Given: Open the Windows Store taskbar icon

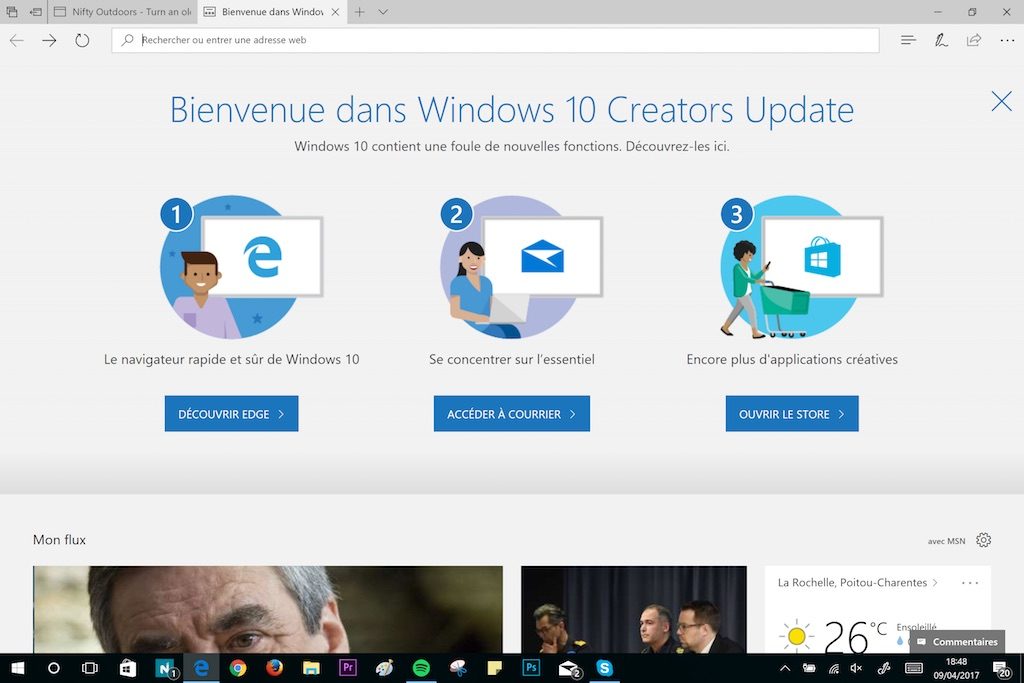Looking at the screenshot, I should click(x=127, y=668).
